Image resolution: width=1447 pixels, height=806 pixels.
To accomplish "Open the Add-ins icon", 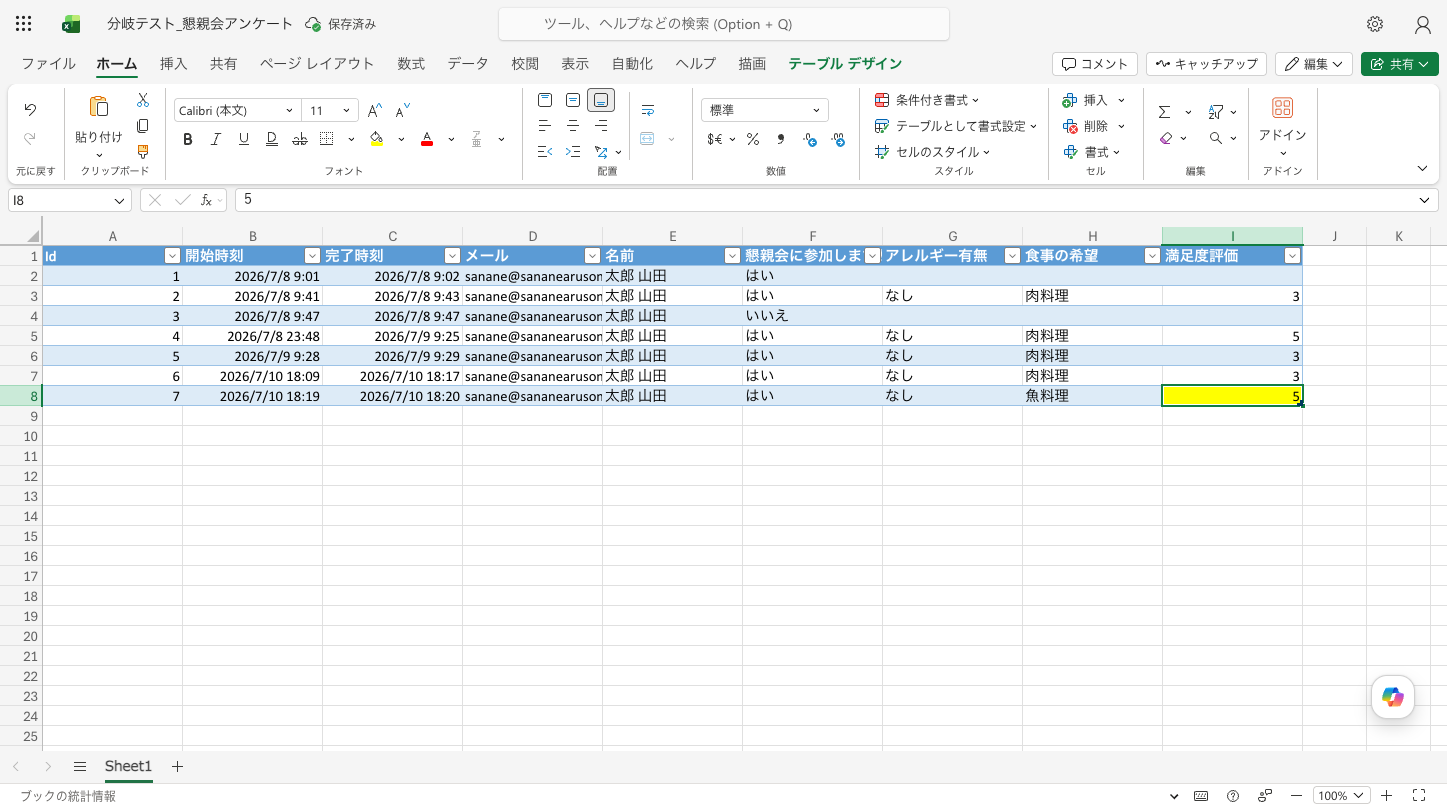I will coord(1282,108).
